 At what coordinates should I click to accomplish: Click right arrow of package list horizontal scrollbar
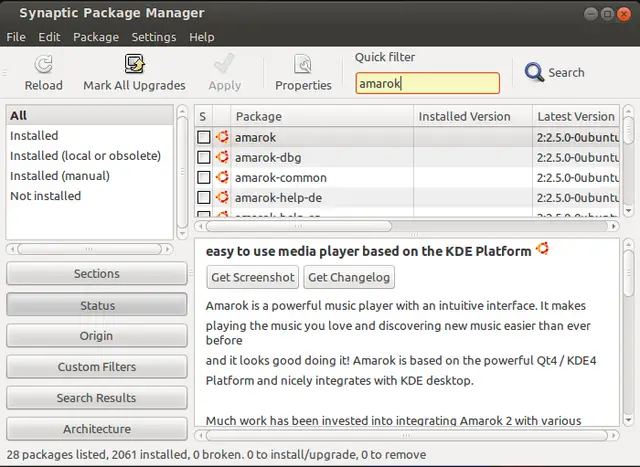pos(613,226)
